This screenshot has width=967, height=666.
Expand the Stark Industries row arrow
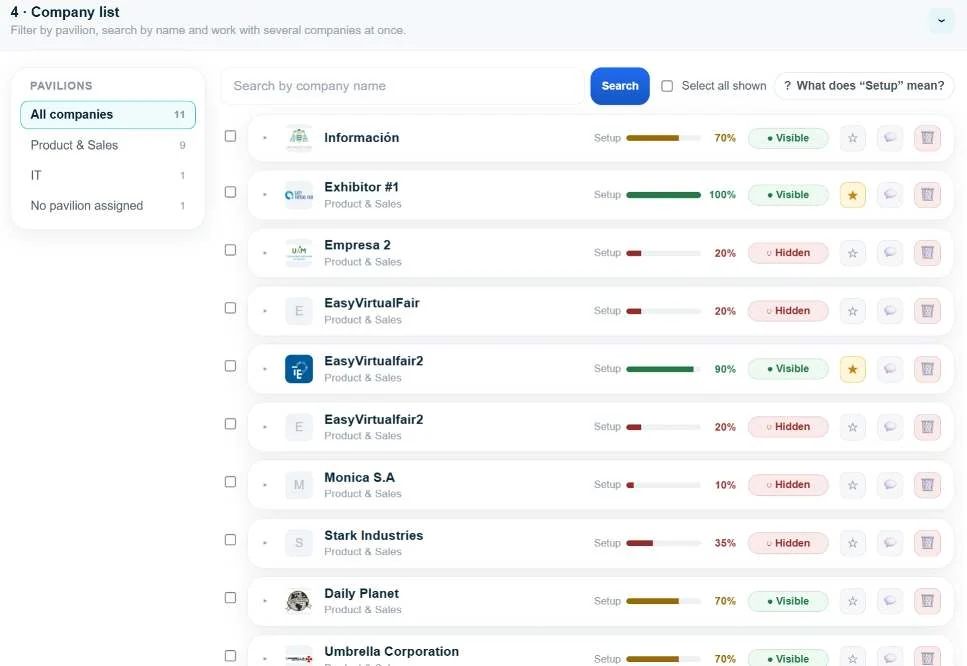[265, 543]
